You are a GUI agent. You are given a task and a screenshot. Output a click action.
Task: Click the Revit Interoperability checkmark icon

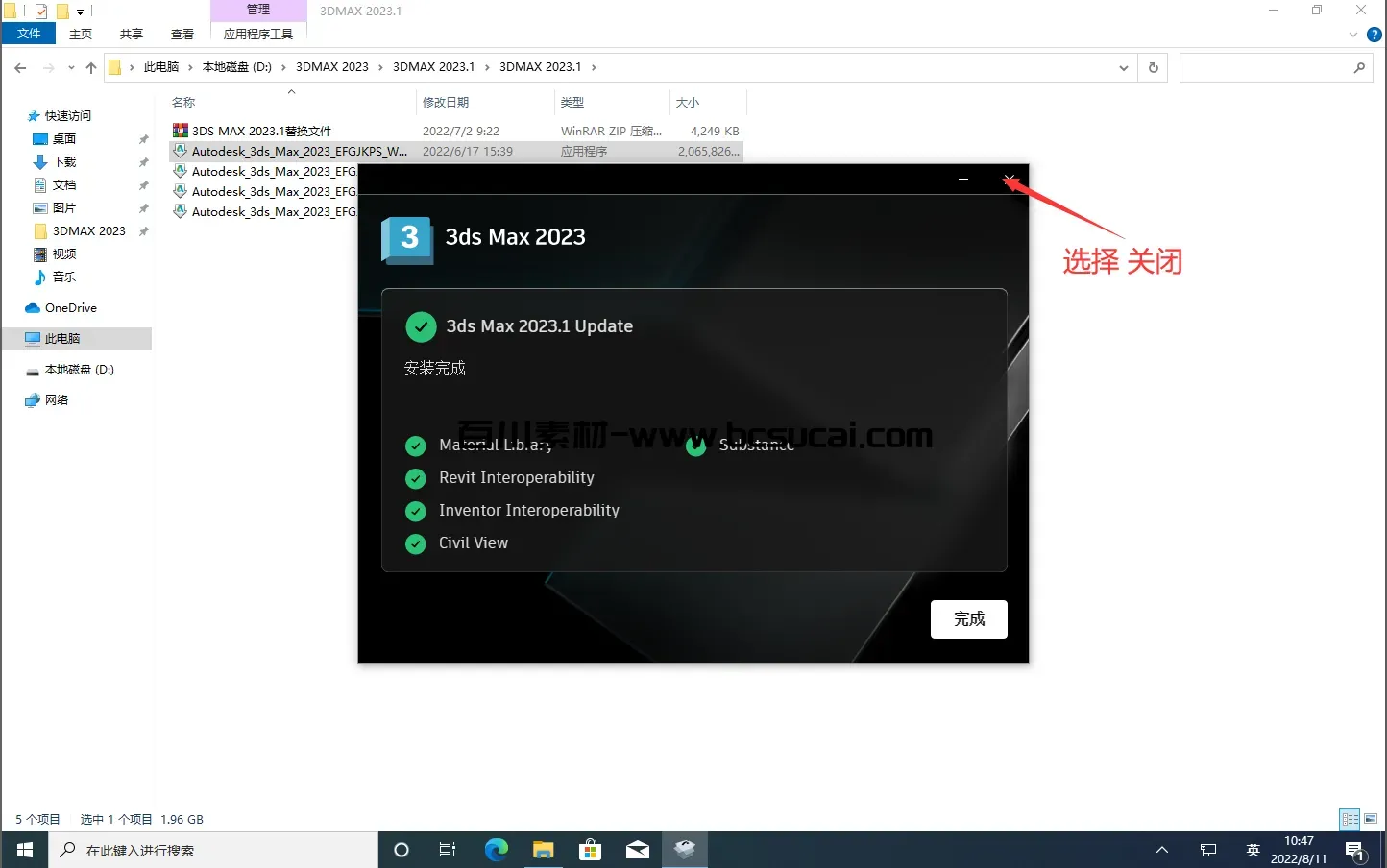point(416,478)
